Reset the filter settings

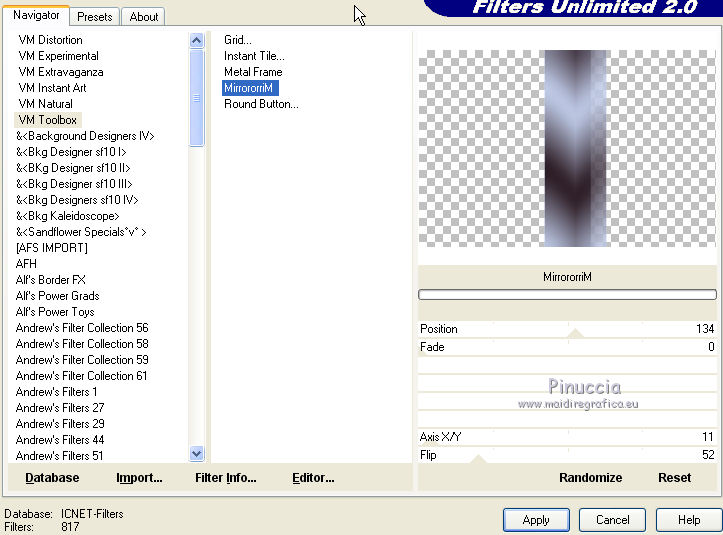tap(674, 478)
